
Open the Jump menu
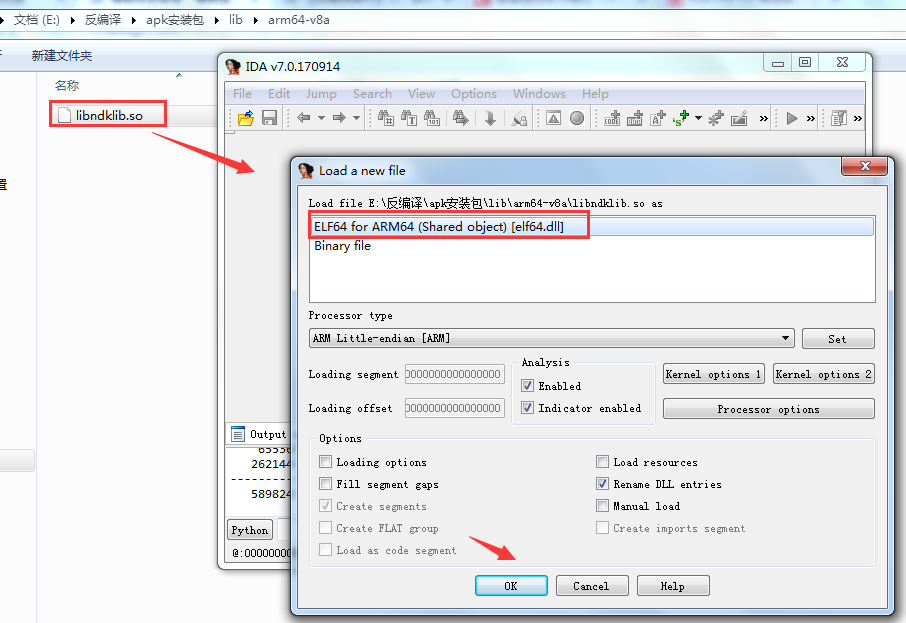321,94
